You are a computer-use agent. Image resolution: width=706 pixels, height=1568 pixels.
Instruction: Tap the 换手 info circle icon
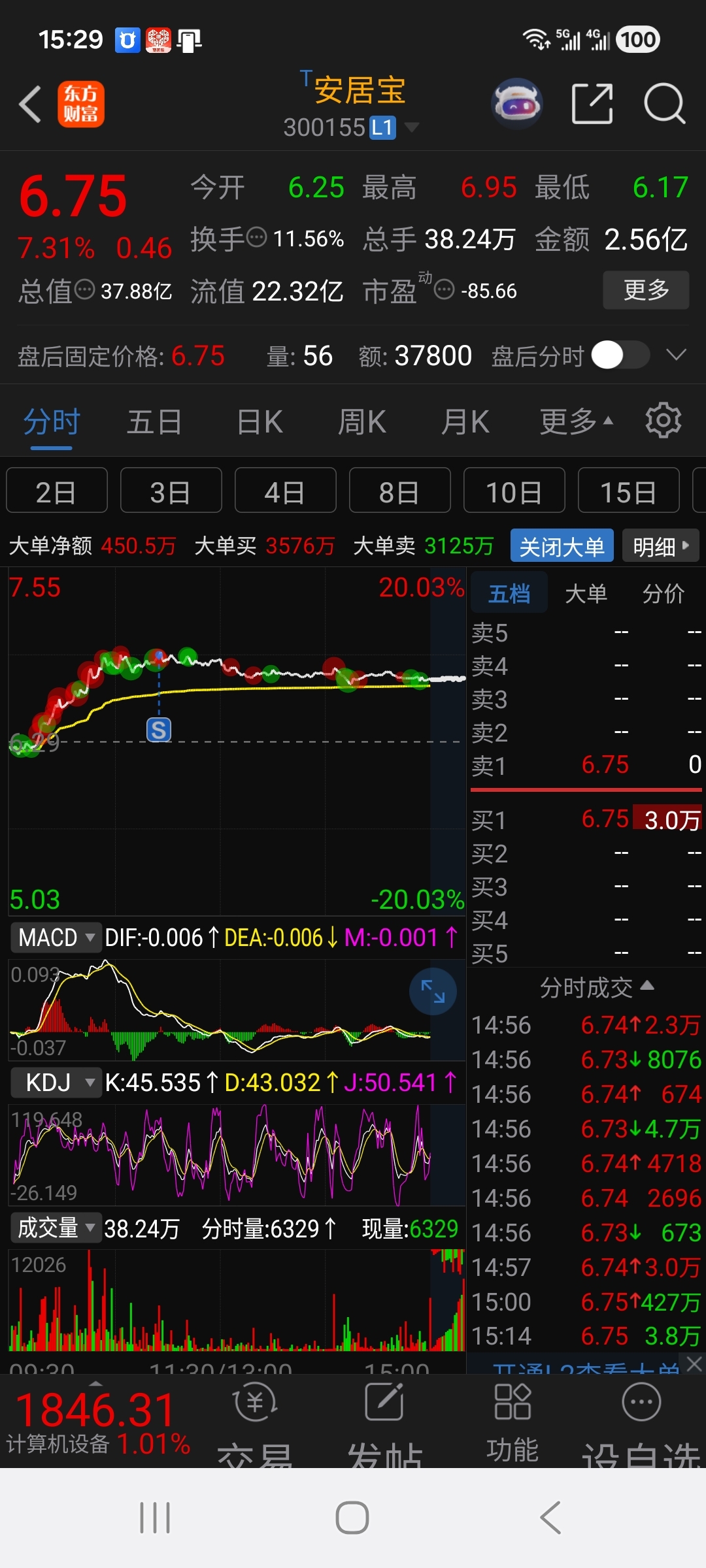[256, 237]
